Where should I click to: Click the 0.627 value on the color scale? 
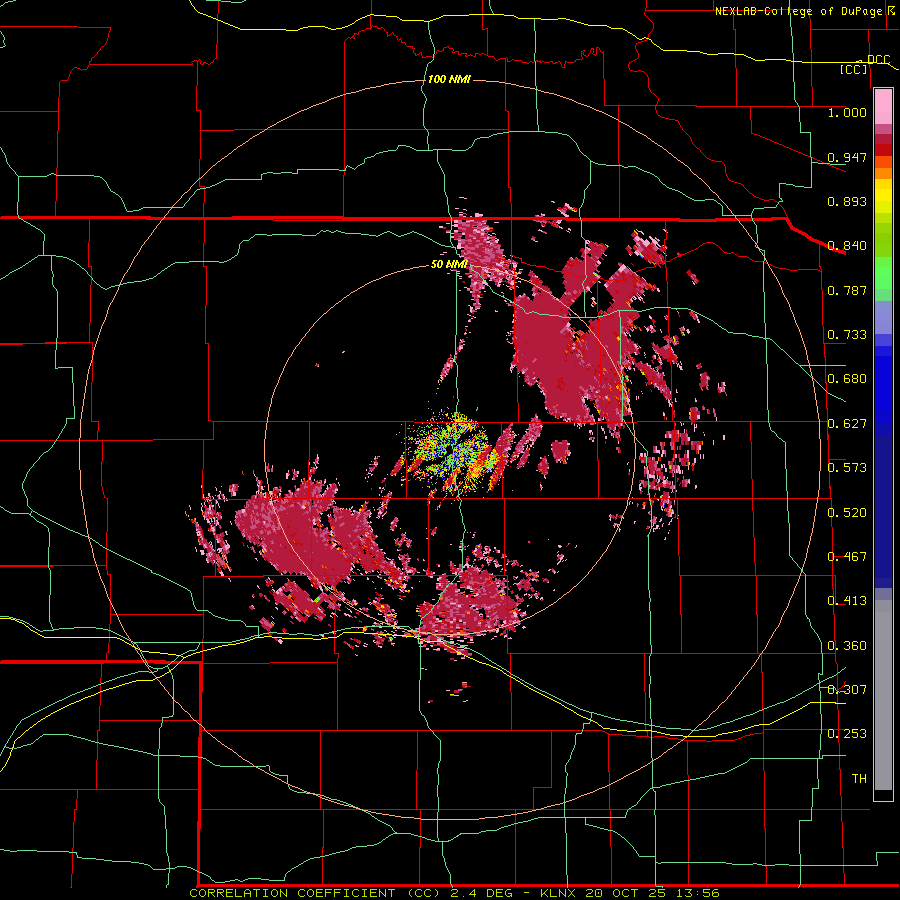847,424
